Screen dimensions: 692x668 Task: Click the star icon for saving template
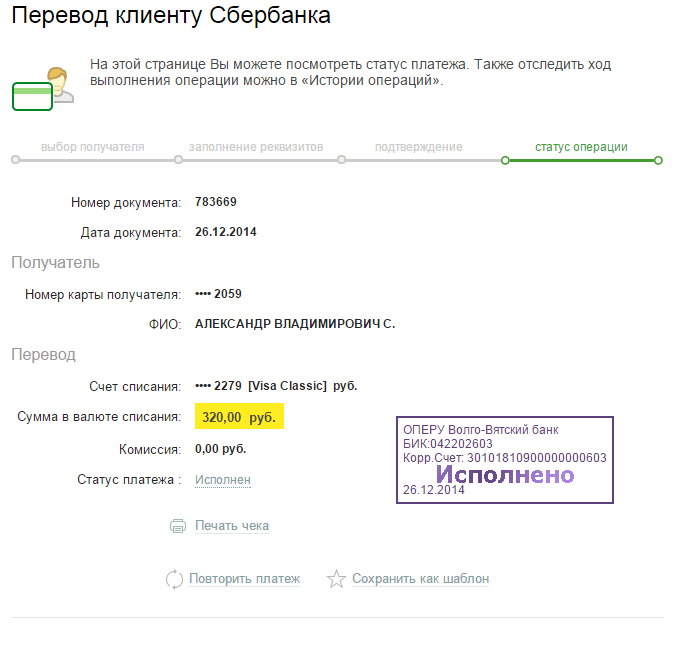coord(336,579)
